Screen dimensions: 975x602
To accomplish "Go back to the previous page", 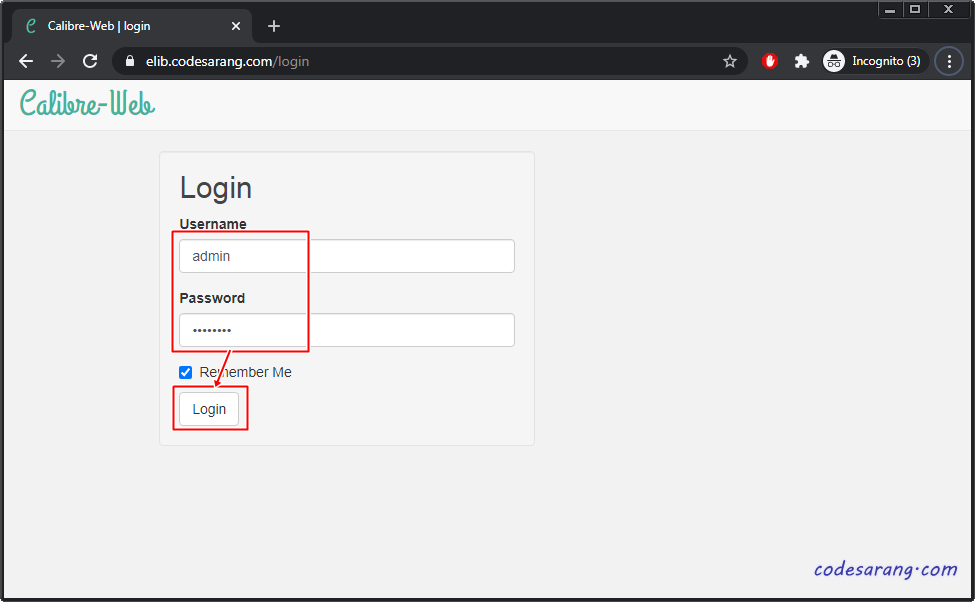I will coord(26,61).
